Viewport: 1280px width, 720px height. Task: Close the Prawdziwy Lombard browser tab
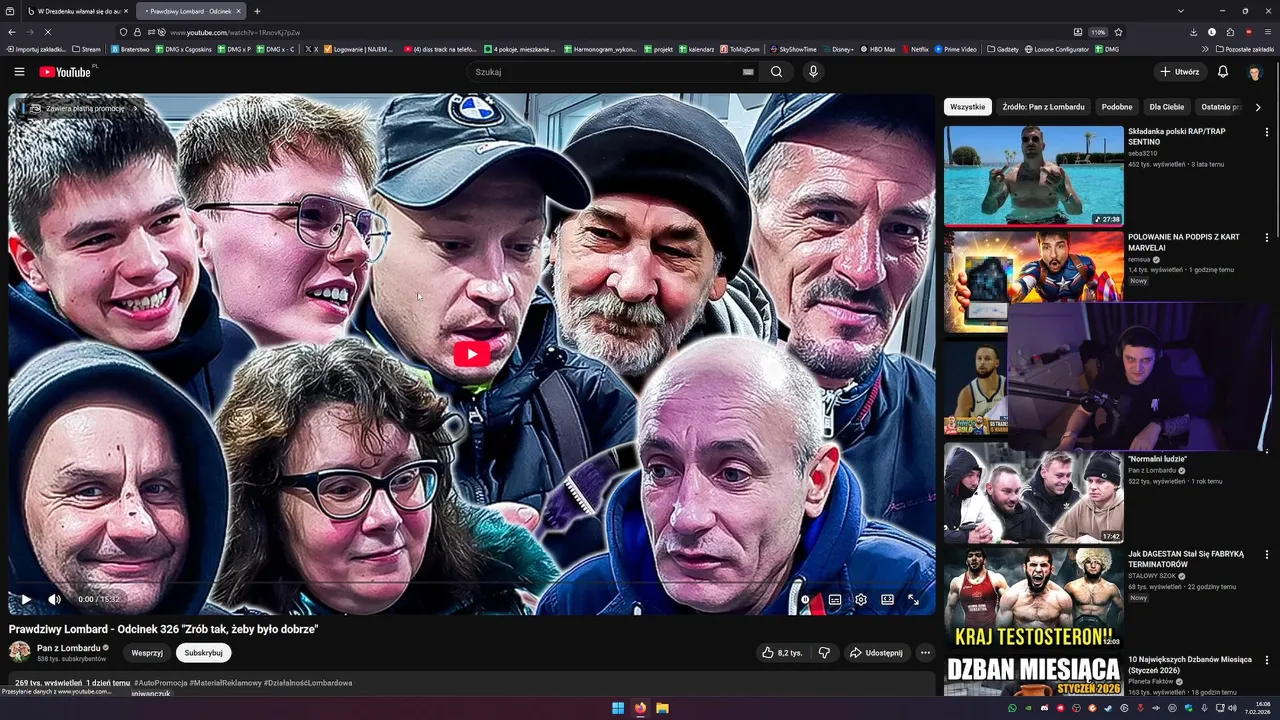(x=239, y=11)
